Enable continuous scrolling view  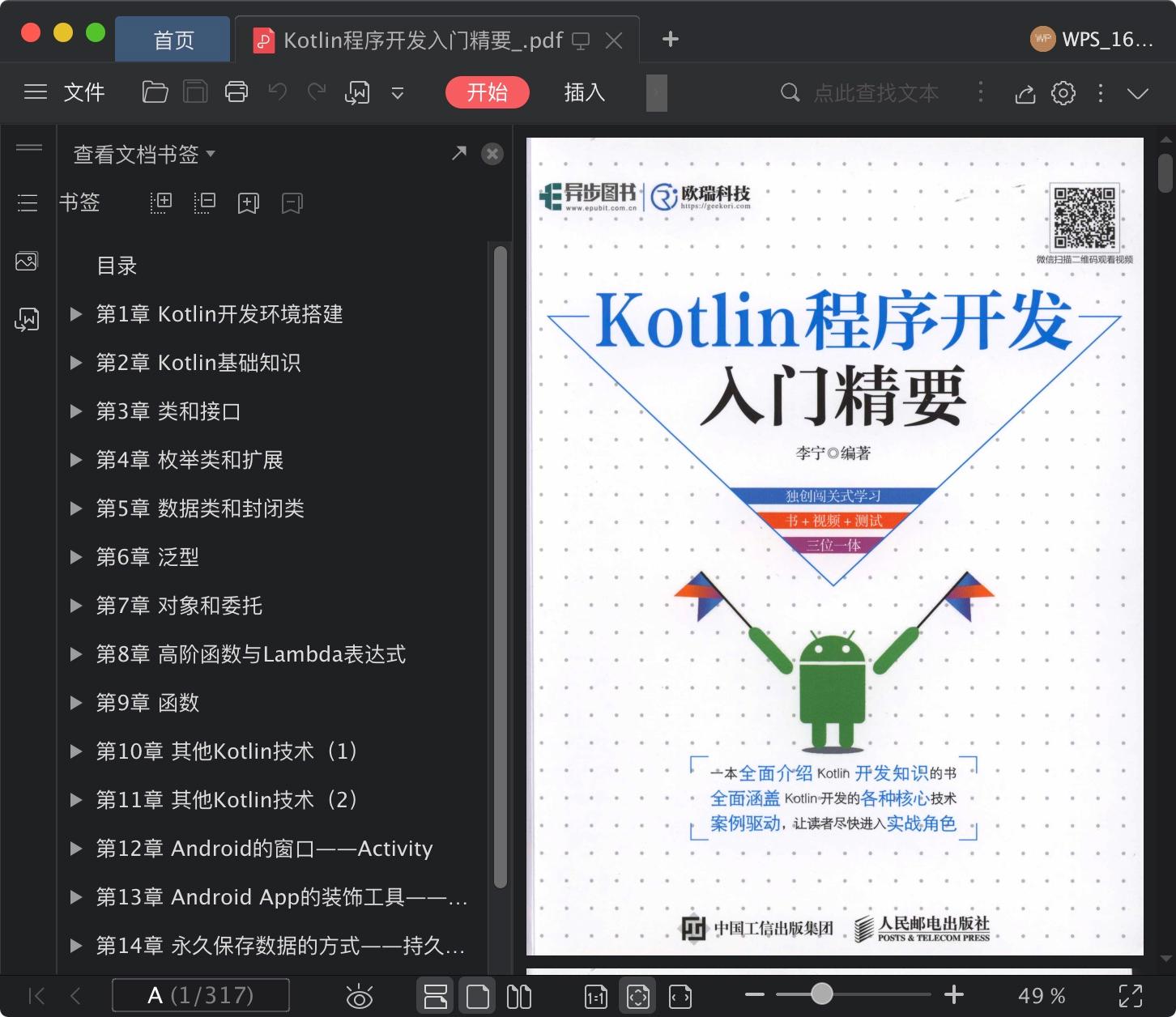436,996
